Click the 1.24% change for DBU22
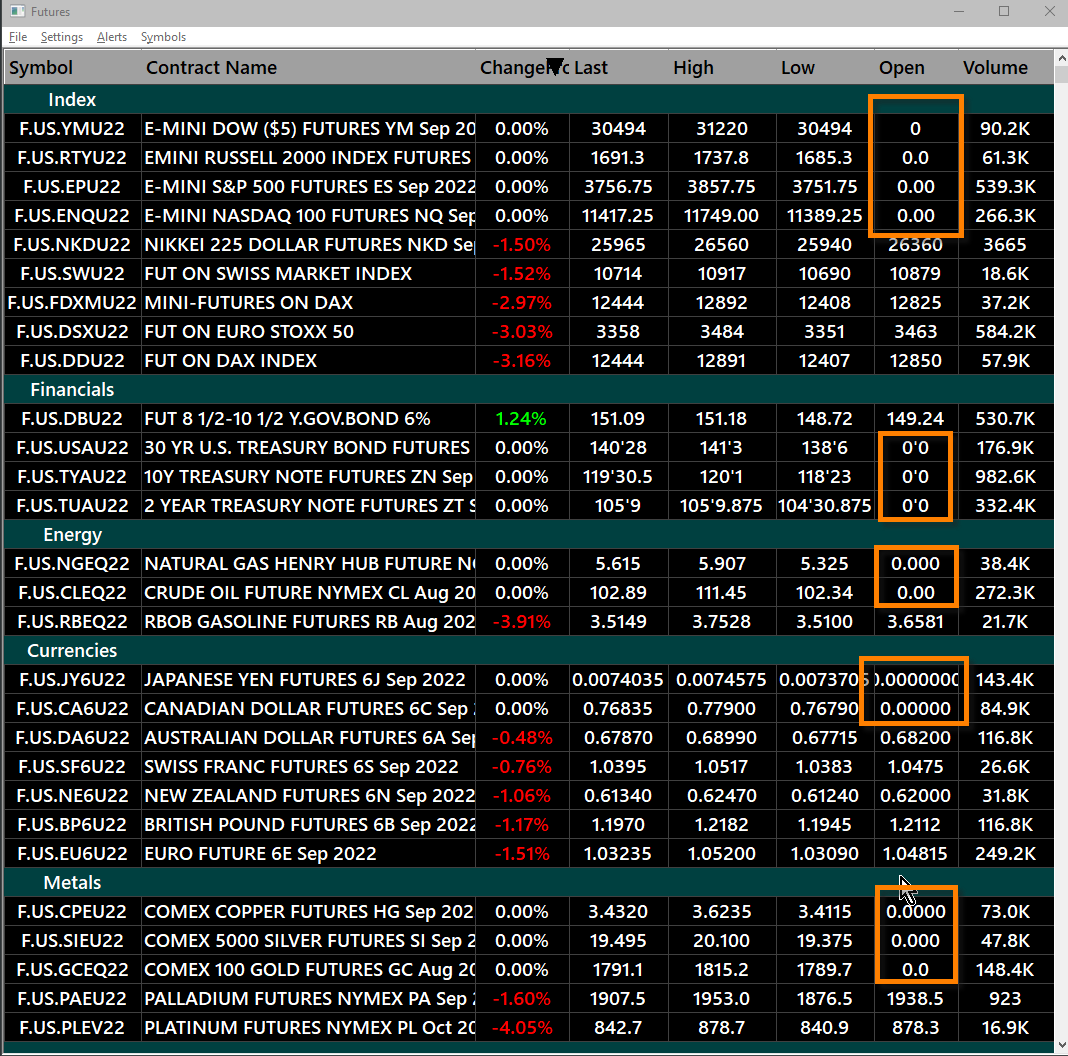This screenshot has height=1056, width=1068. (x=521, y=419)
